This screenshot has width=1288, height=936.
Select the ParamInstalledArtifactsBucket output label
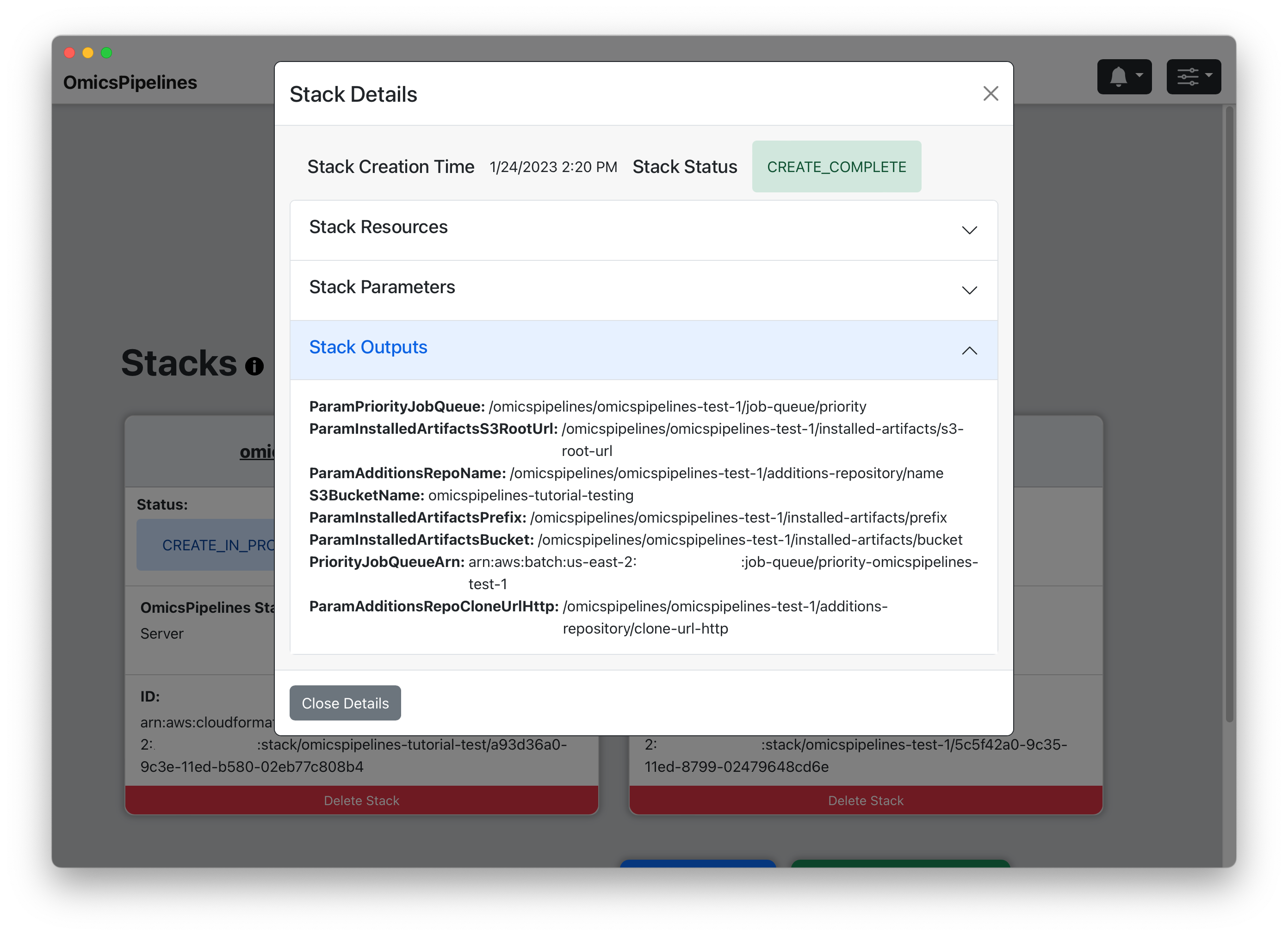point(421,539)
